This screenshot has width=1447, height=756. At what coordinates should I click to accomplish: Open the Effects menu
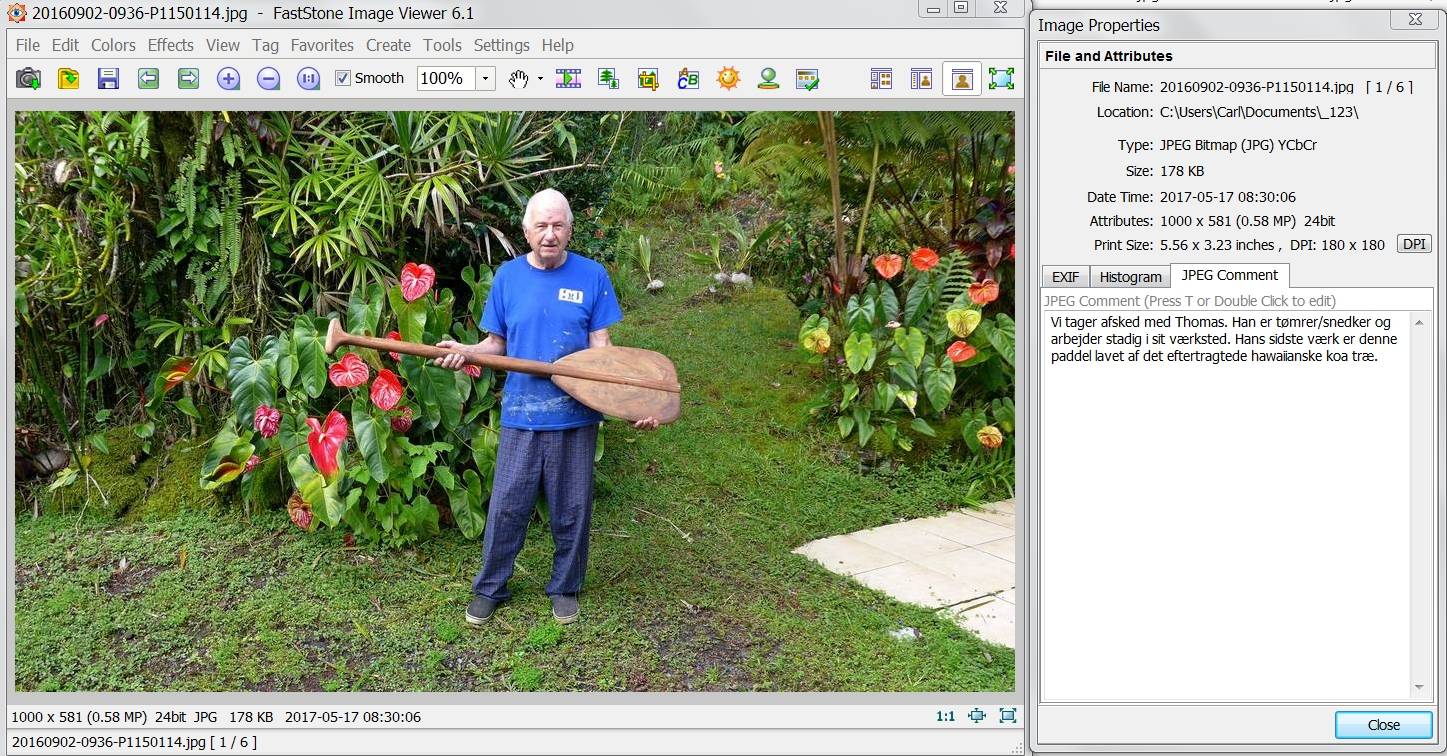click(170, 45)
